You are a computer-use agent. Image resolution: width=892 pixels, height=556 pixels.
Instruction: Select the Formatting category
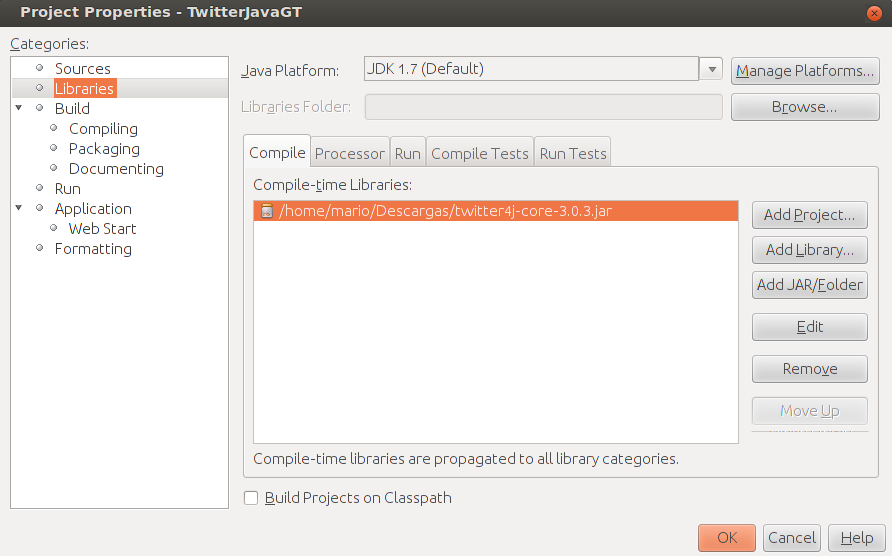point(93,249)
